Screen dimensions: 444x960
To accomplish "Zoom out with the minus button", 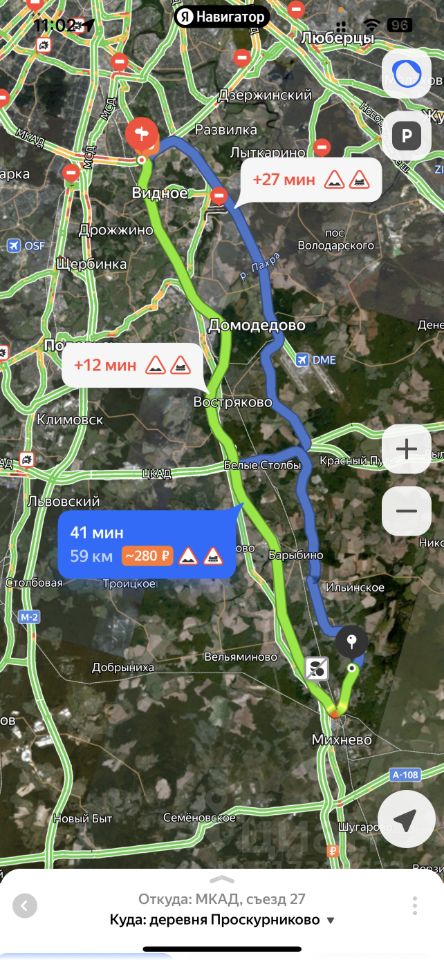I will point(406,511).
